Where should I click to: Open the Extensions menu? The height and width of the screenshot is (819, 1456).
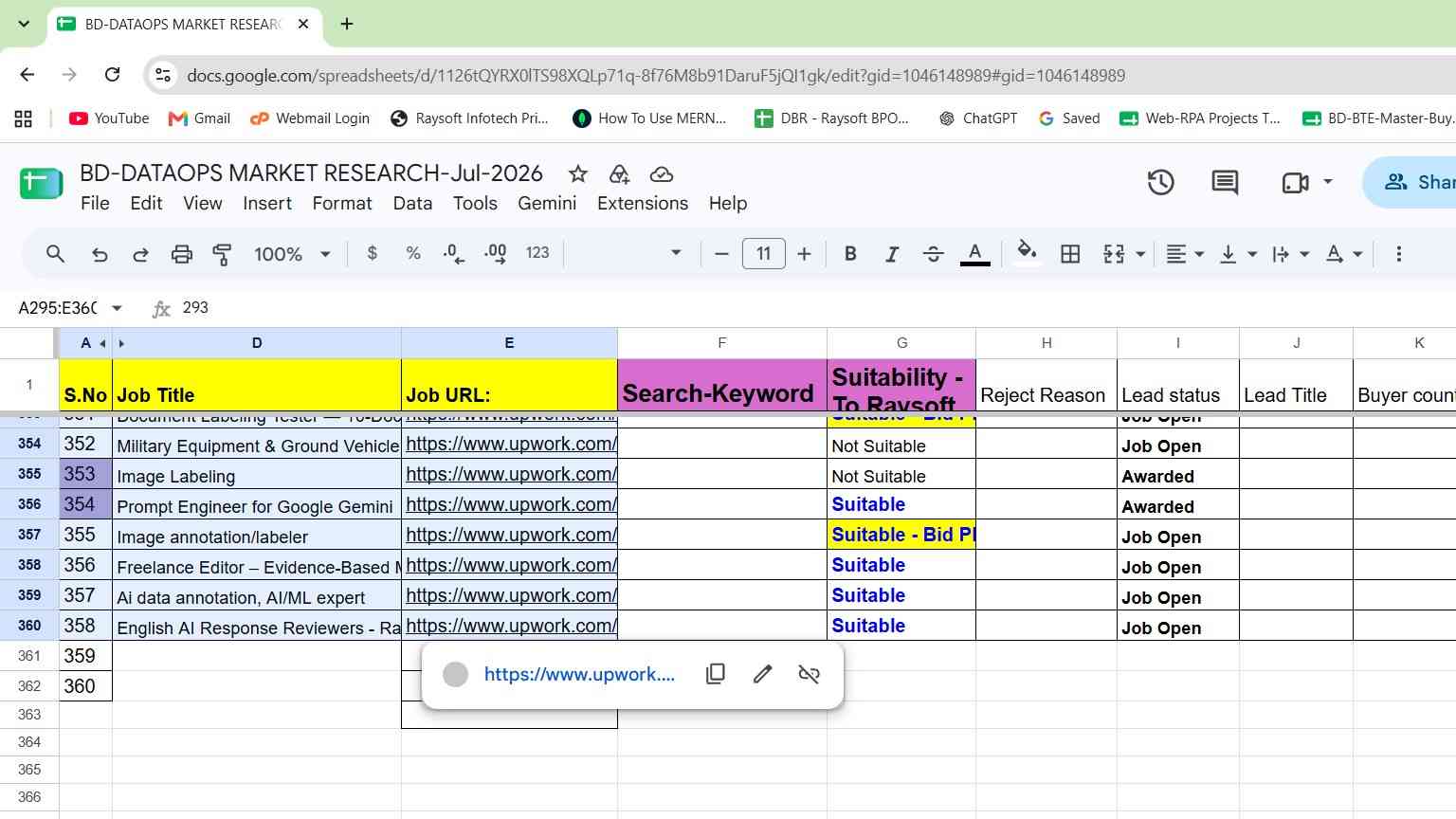pos(643,203)
